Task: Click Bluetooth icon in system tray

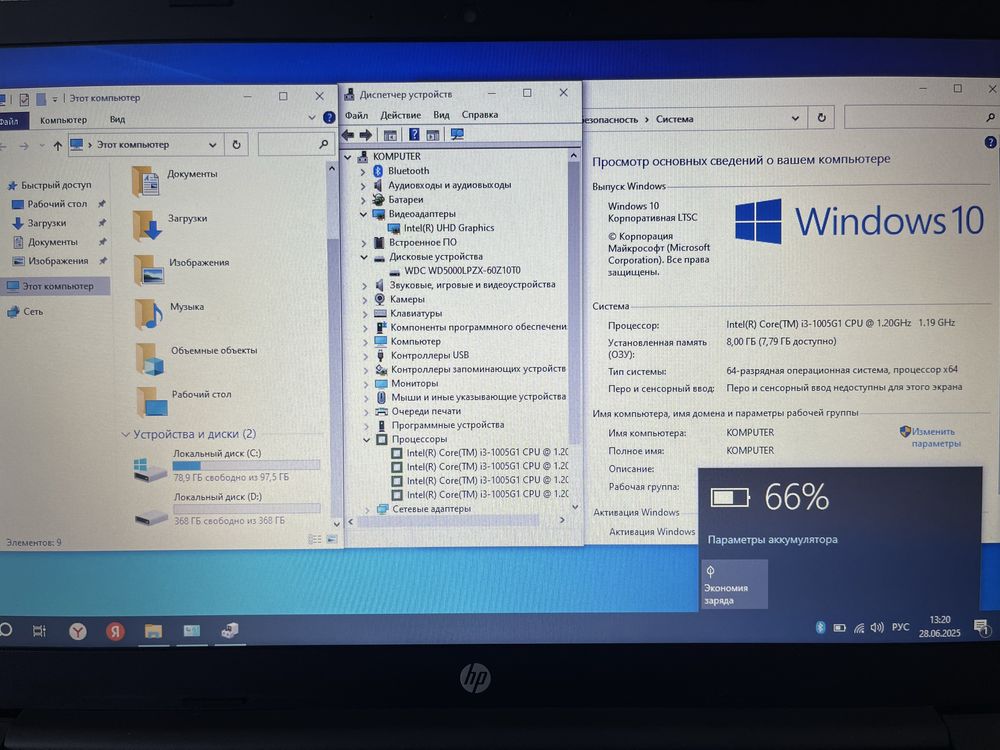Action: (820, 628)
